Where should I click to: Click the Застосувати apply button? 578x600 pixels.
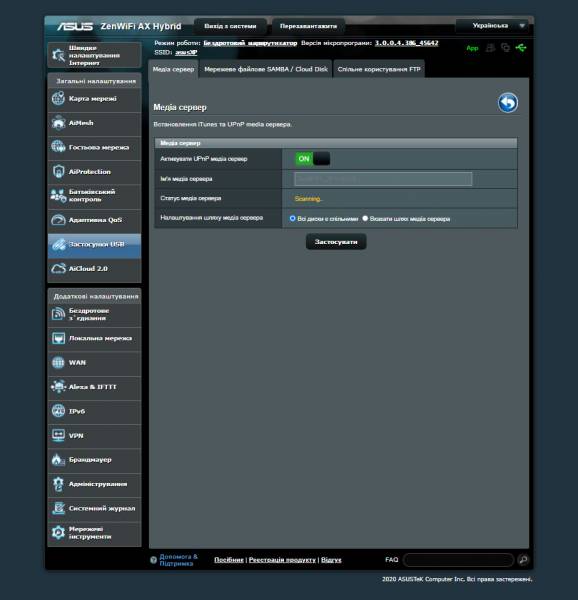pos(336,242)
